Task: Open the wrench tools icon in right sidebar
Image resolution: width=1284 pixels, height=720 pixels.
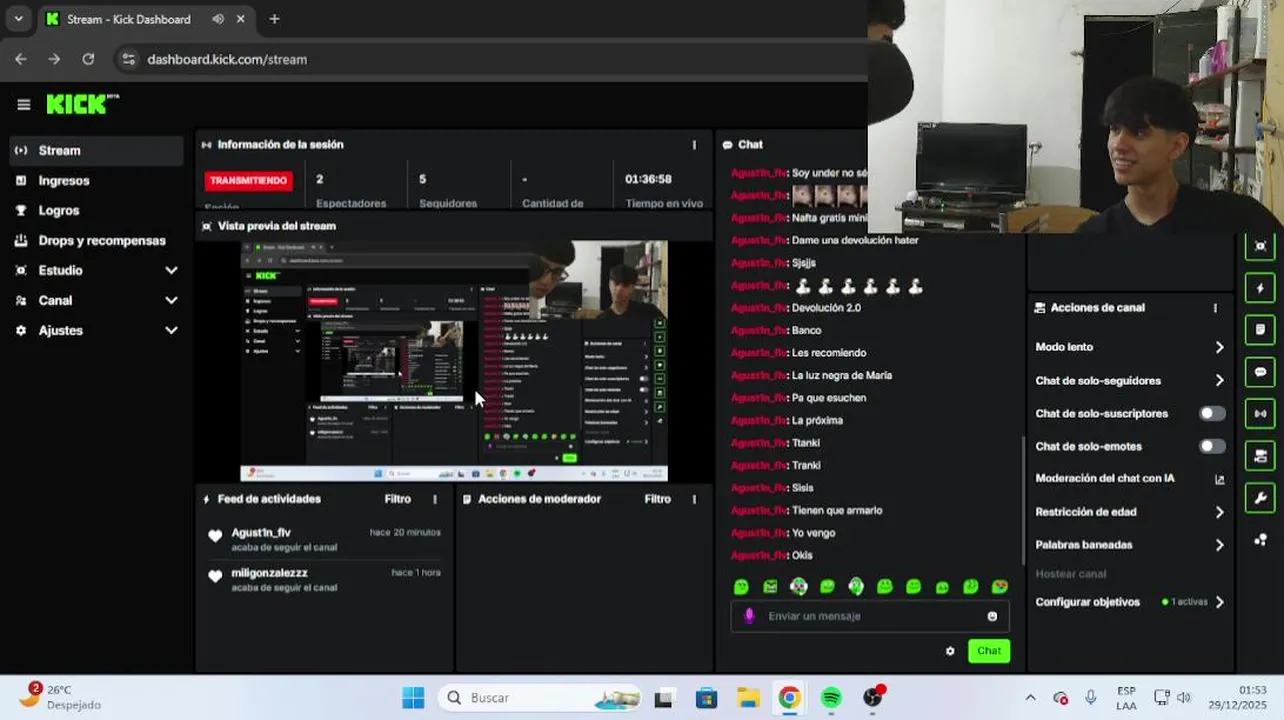Action: click(x=1260, y=497)
